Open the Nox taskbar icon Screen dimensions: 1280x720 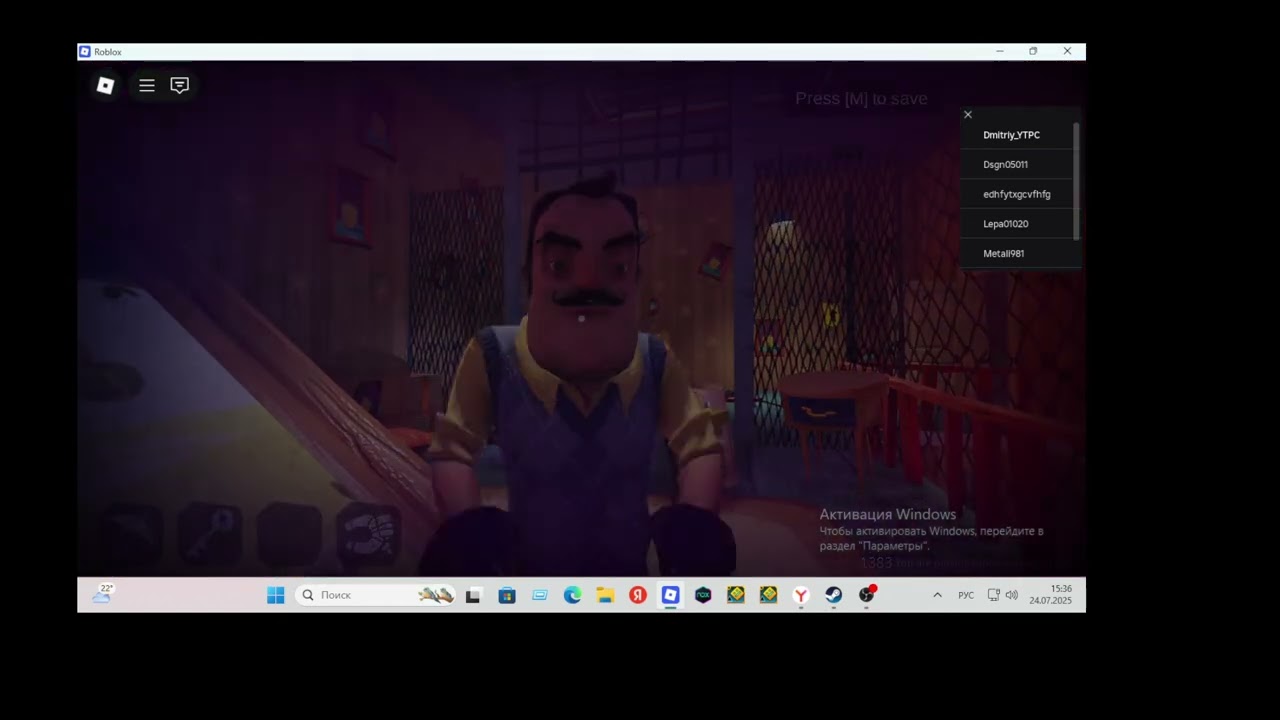coord(703,595)
